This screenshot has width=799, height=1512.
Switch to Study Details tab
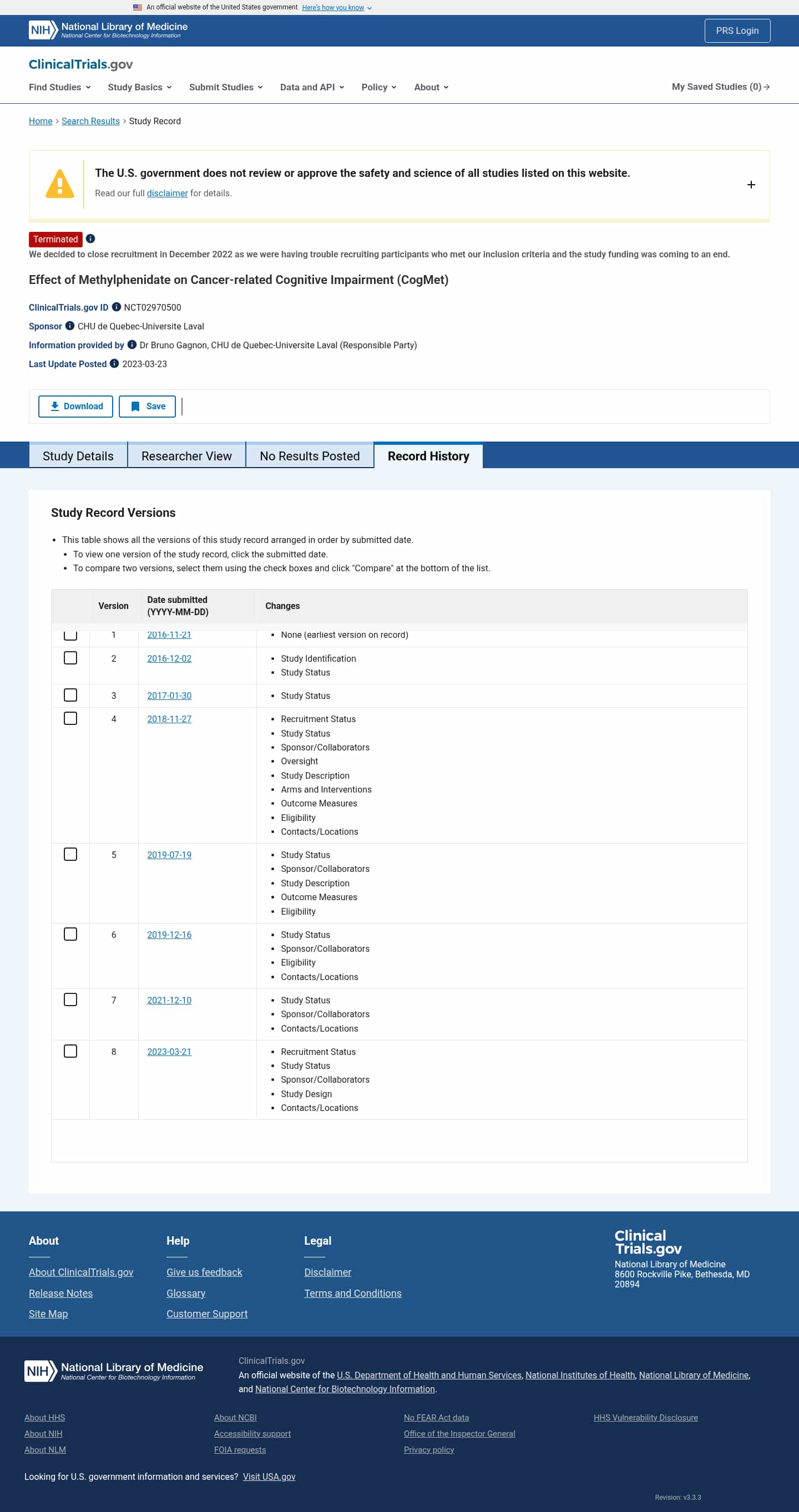[78, 456]
